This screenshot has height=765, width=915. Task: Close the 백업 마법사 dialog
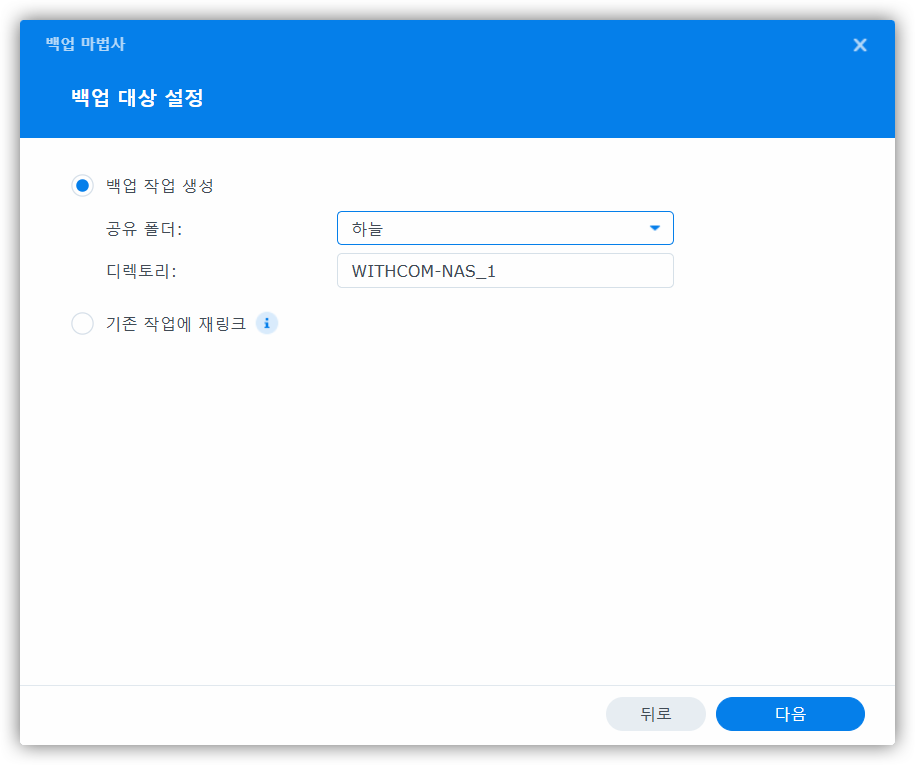pos(859,45)
